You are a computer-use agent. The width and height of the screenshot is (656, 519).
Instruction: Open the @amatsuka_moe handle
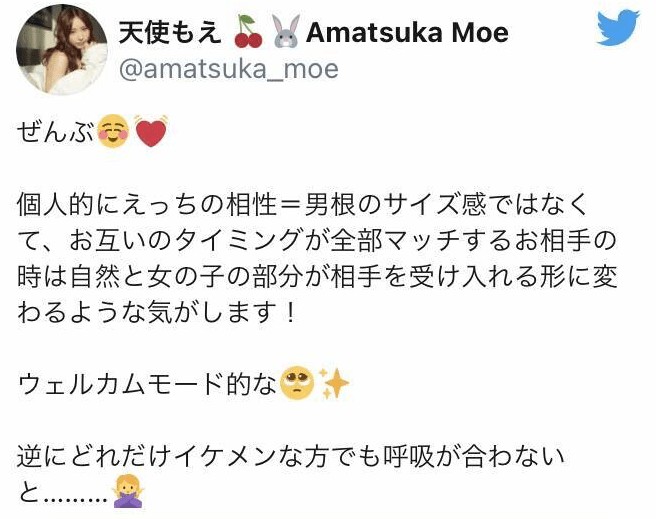pos(229,69)
